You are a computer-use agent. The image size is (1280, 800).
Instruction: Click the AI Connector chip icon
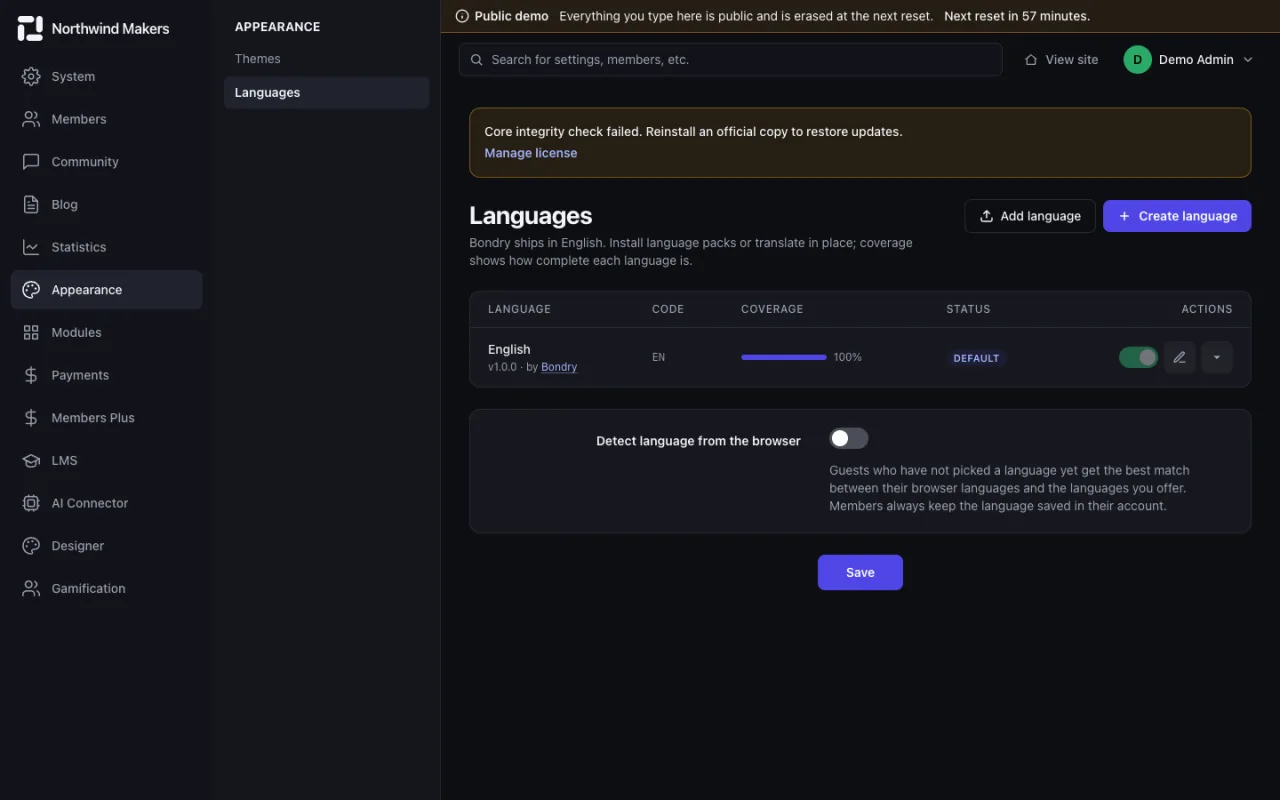point(31,503)
